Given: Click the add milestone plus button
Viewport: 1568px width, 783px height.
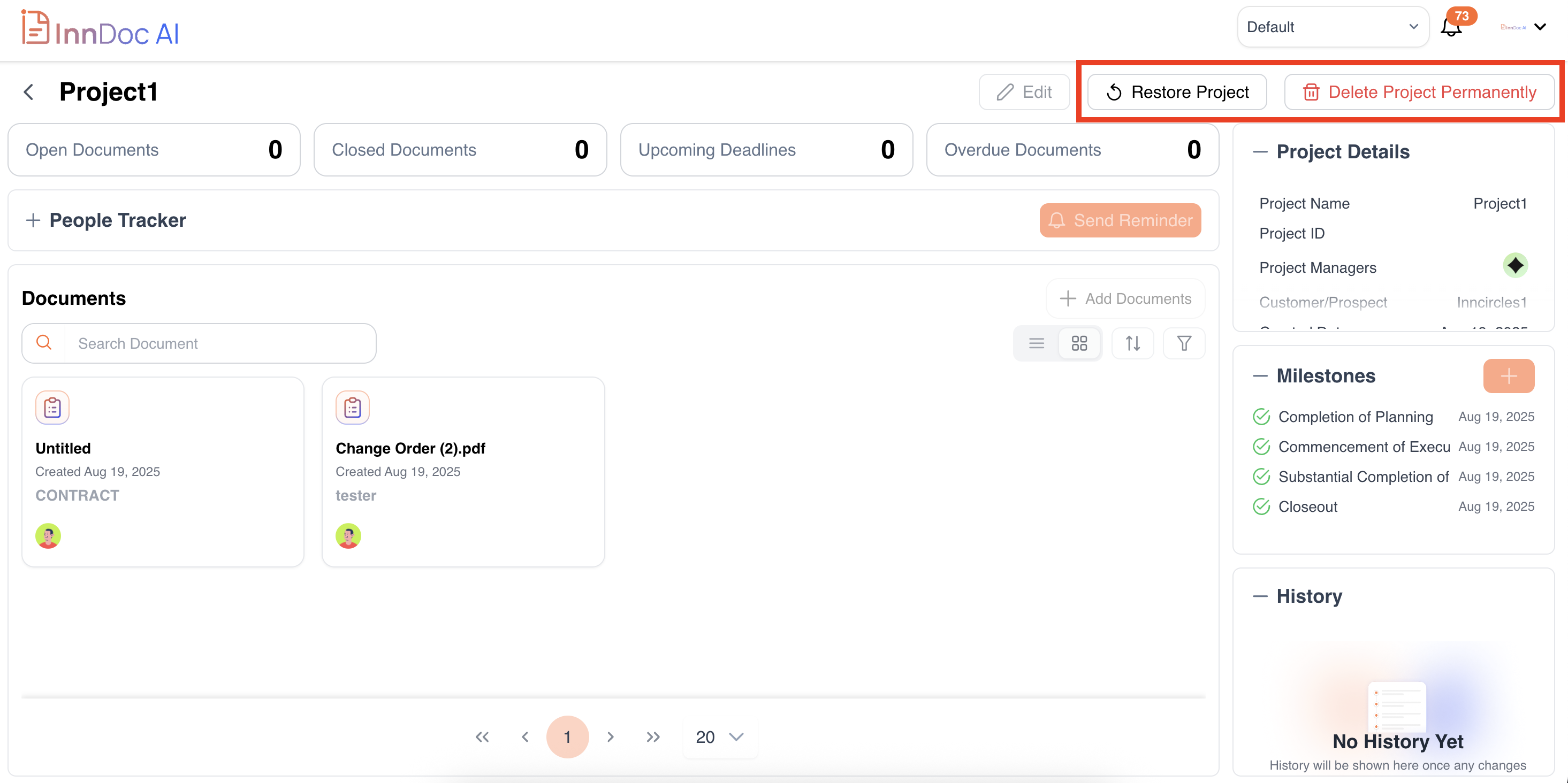Looking at the screenshot, I should click(x=1509, y=376).
